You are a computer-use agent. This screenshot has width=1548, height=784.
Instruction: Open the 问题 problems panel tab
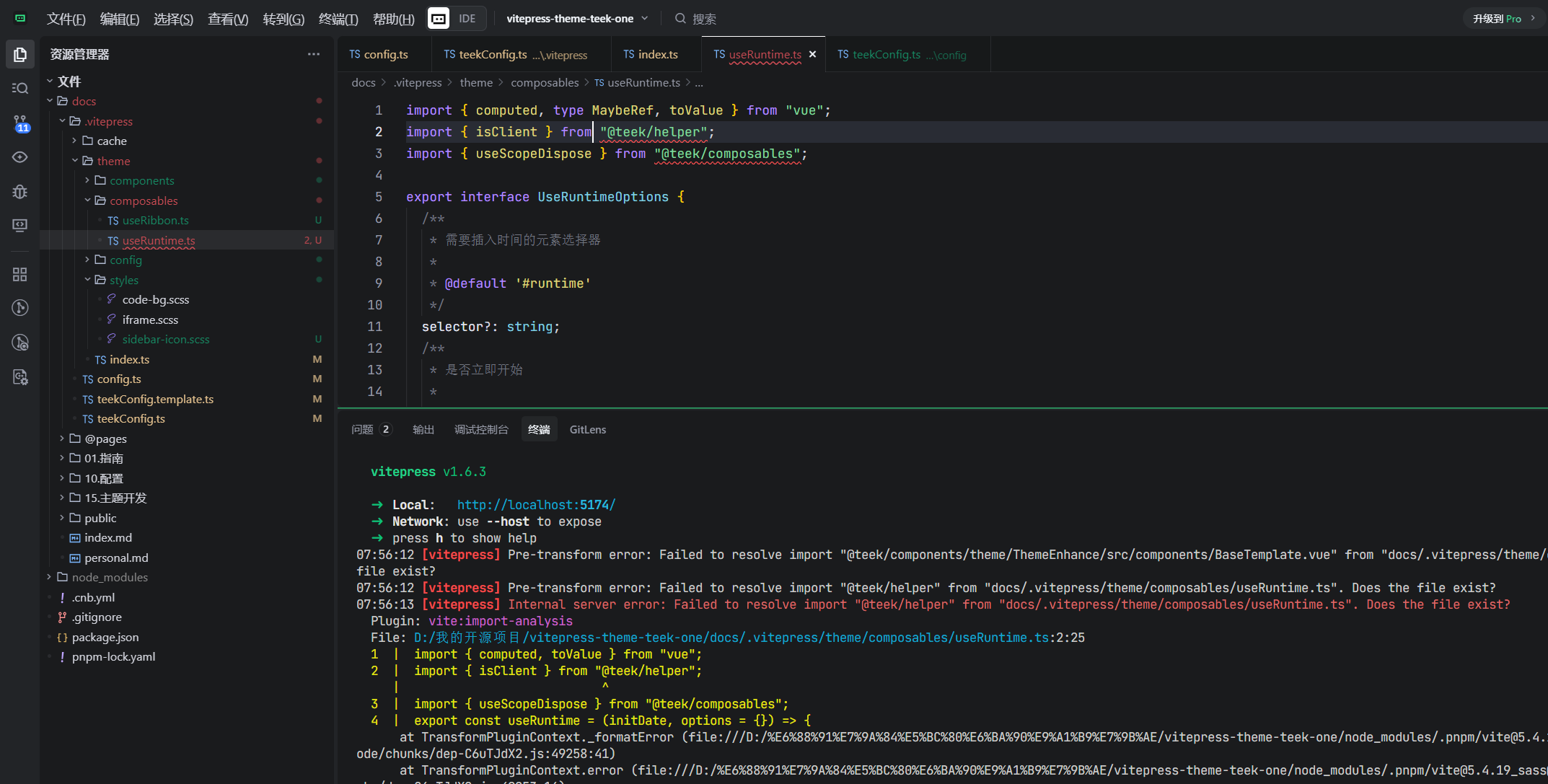(x=362, y=429)
